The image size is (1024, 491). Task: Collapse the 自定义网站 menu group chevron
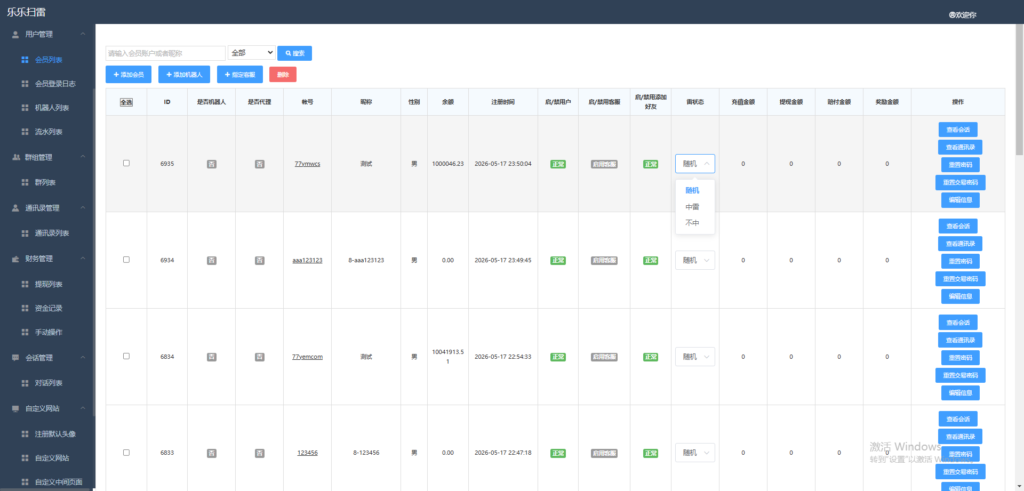tap(82, 408)
